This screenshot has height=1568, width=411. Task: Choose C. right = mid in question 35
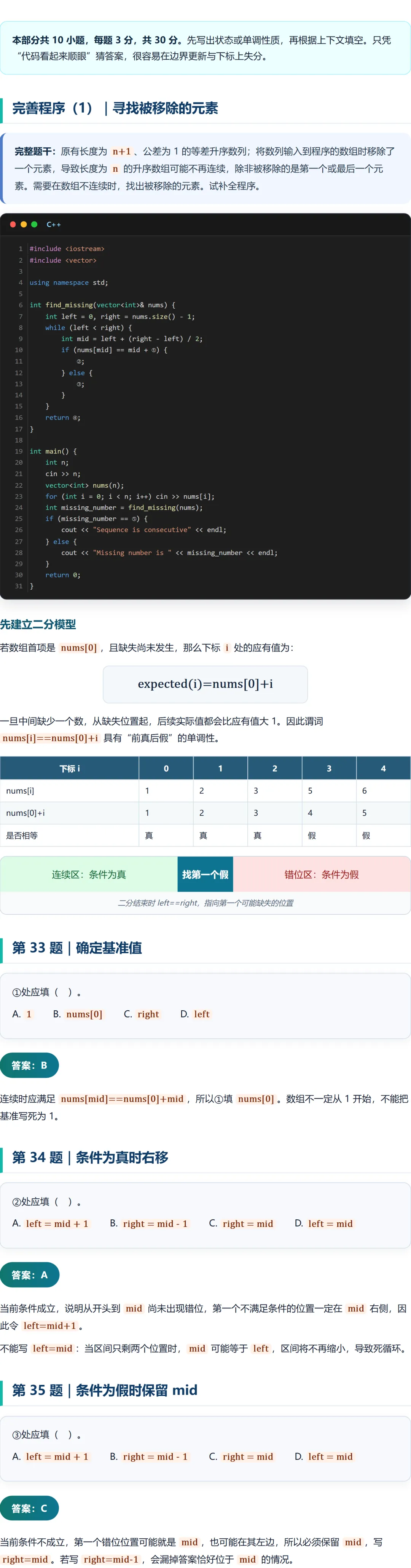(242, 1456)
